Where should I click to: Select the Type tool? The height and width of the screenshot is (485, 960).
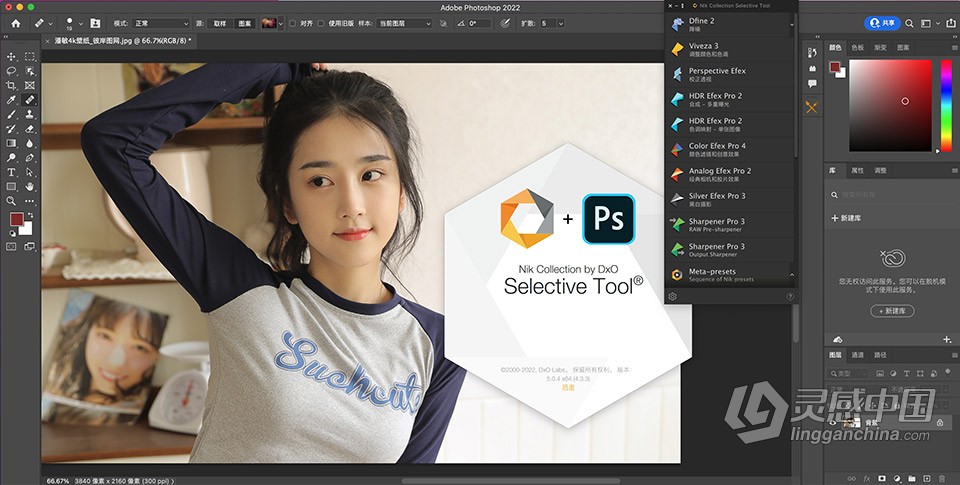click(11, 173)
